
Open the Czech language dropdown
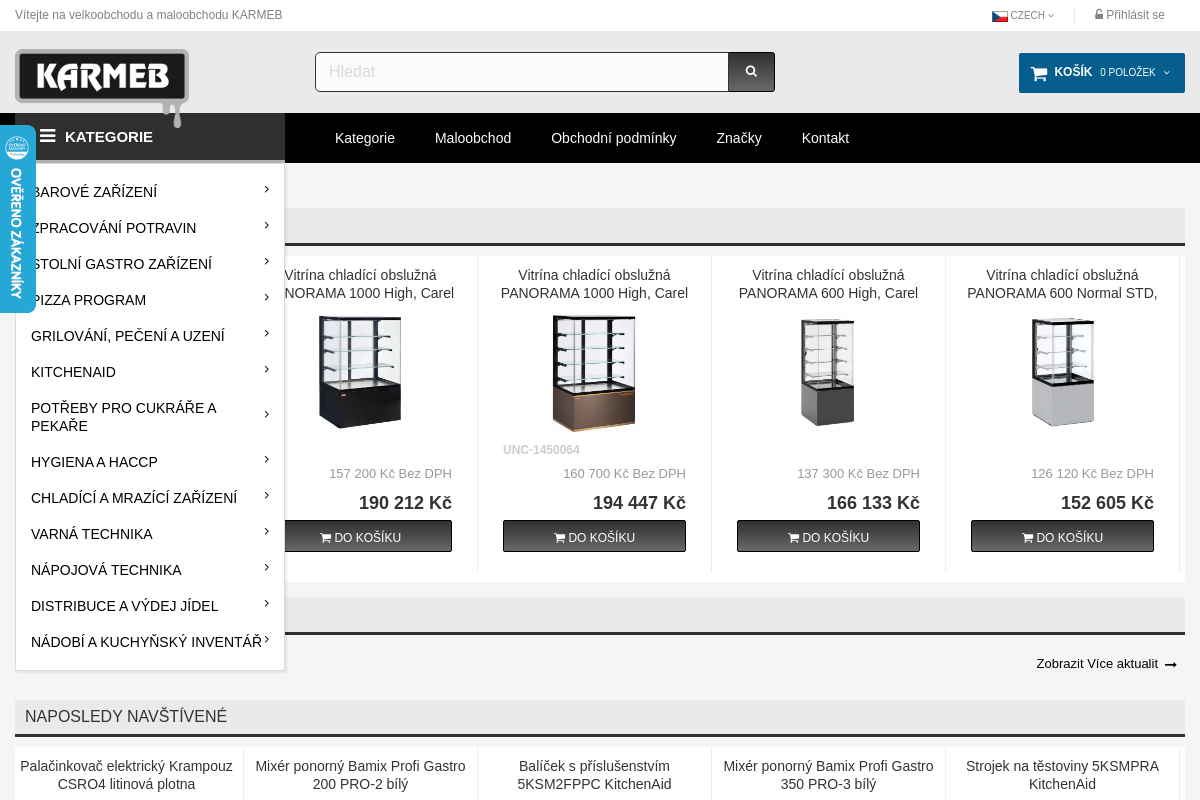[1023, 16]
